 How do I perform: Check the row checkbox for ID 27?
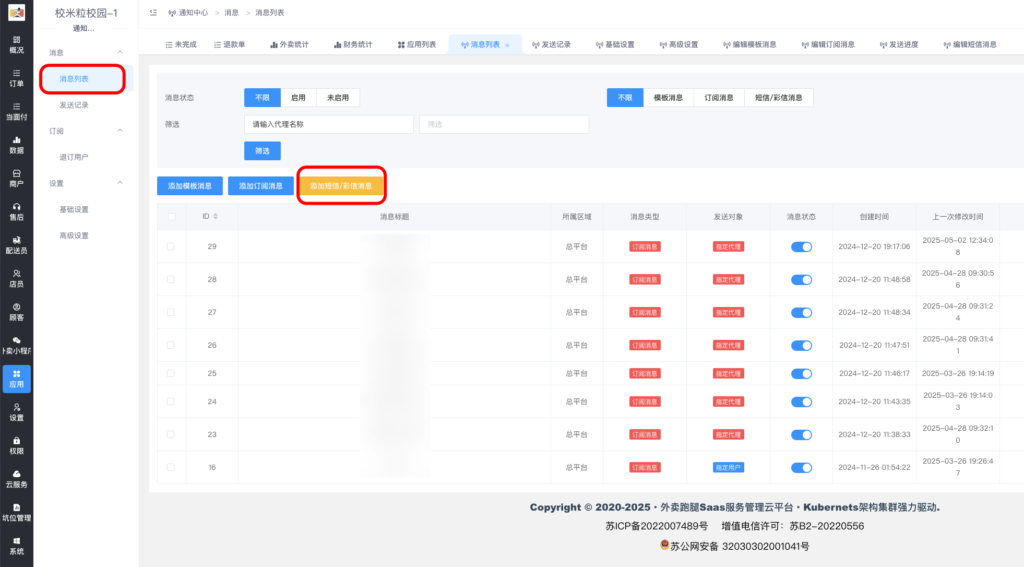click(170, 312)
